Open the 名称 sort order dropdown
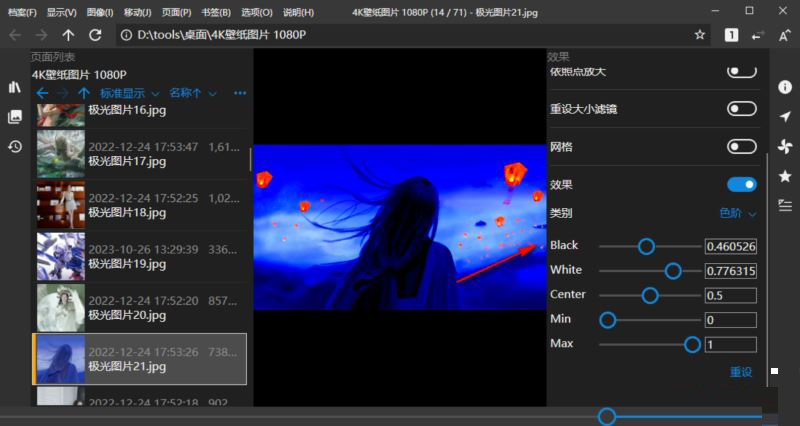This screenshot has width=800, height=426. click(x=193, y=93)
